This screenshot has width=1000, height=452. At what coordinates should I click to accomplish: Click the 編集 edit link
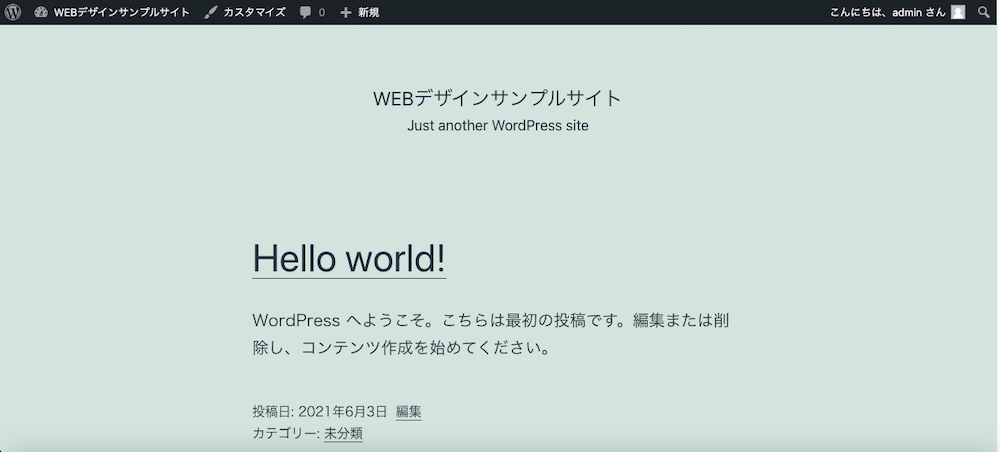click(x=408, y=411)
